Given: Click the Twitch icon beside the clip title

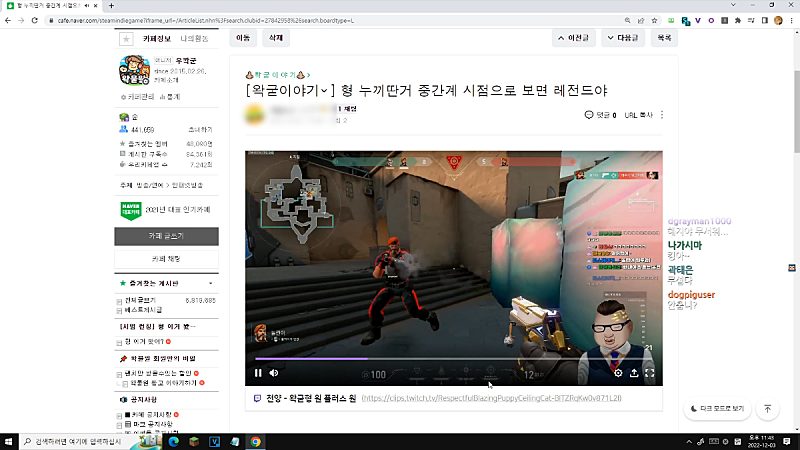Looking at the screenshot, I should tap(257, 398).
